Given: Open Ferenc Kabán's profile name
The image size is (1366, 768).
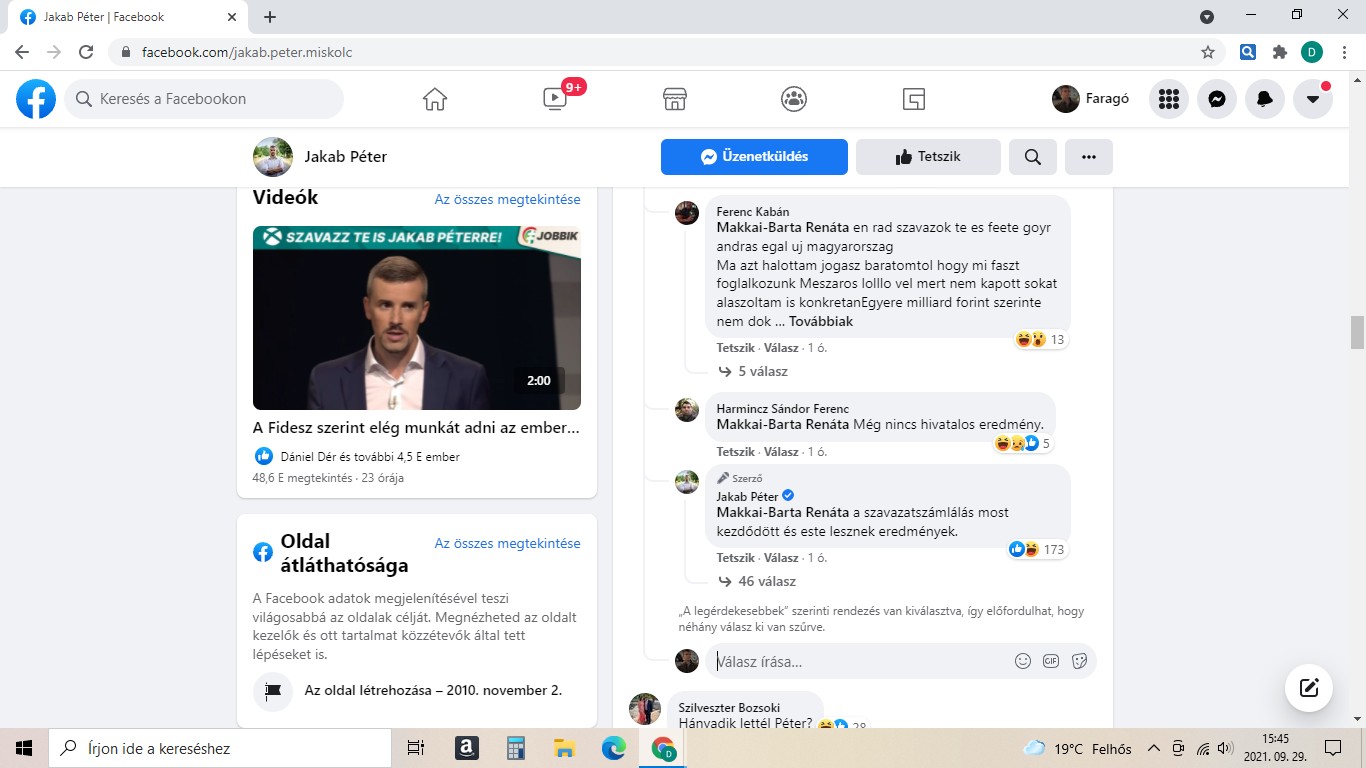Looking at the screenshot, I should (753, 212).
